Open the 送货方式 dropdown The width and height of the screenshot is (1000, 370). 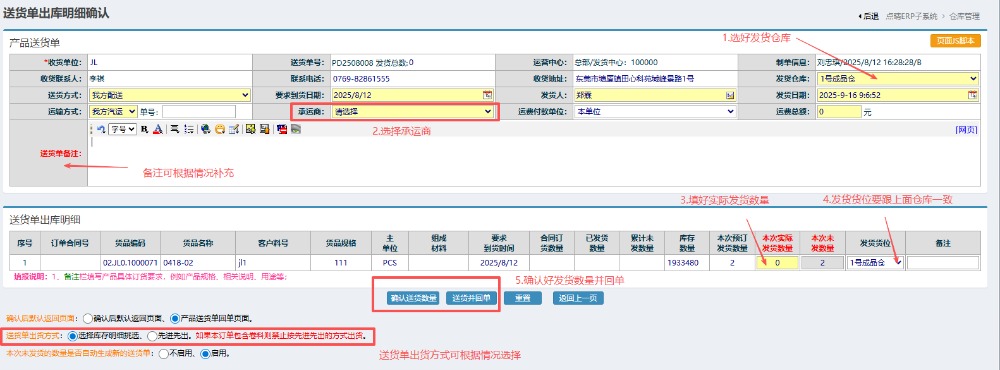[169, 95]
